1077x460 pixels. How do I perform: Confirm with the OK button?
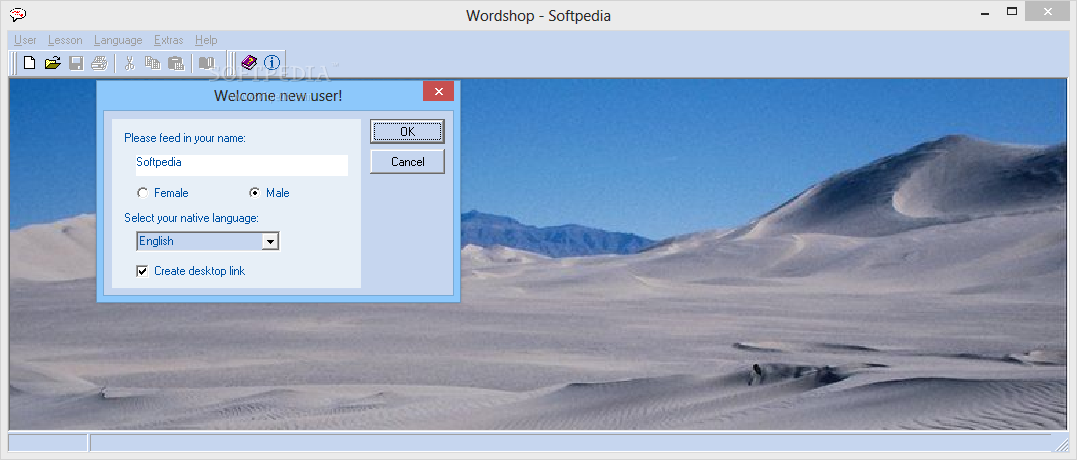[x=407, y=132]
